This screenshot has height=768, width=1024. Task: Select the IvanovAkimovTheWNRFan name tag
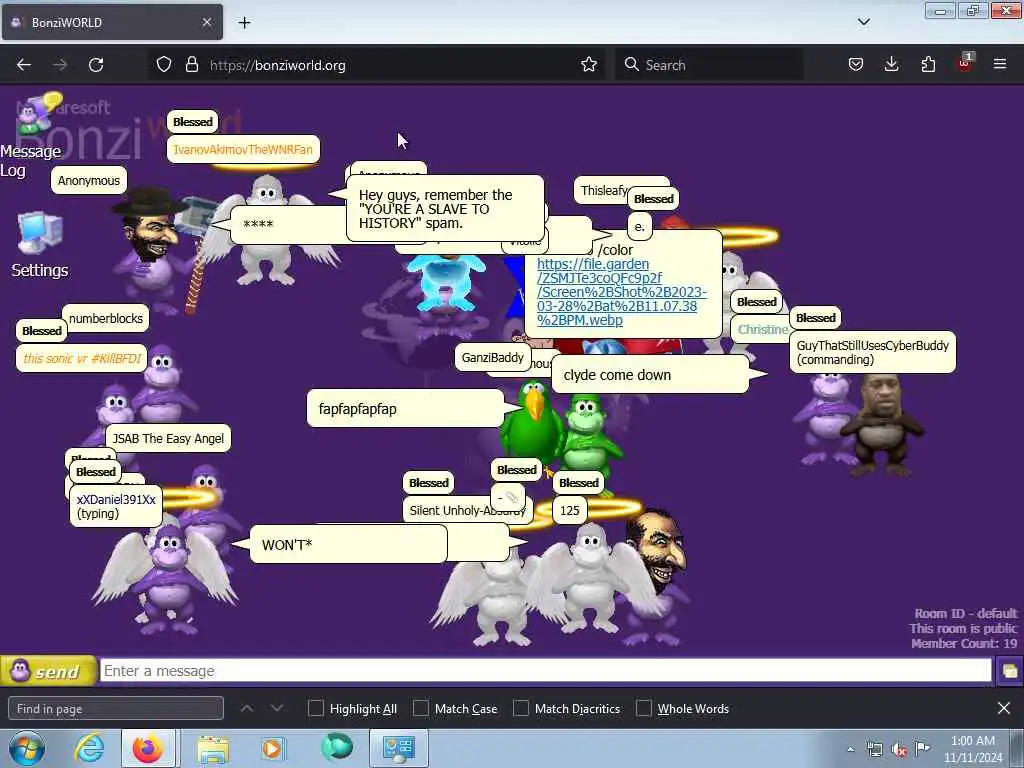[243, 150]
